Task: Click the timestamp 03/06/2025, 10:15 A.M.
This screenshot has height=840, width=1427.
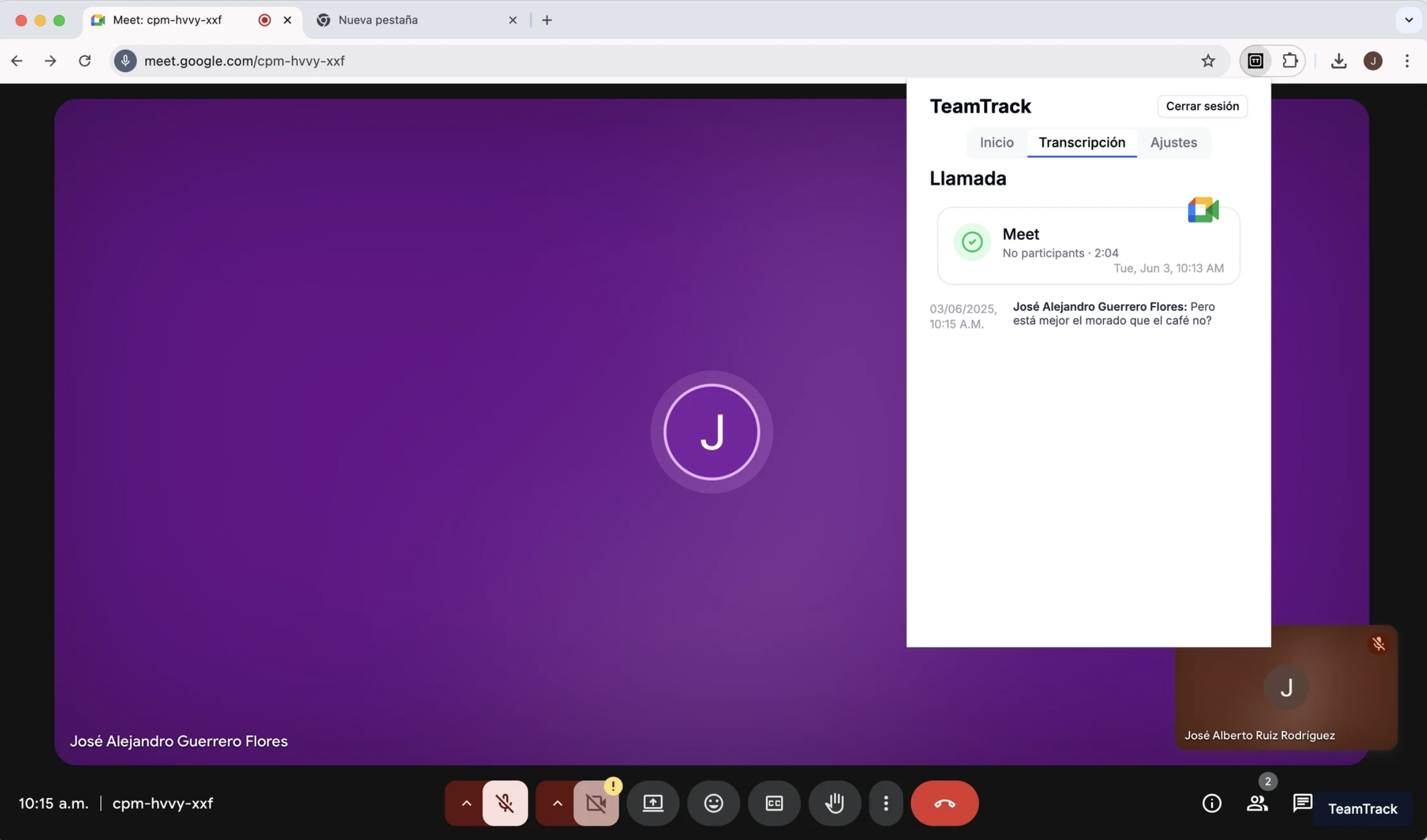Action: pos(963,316)
